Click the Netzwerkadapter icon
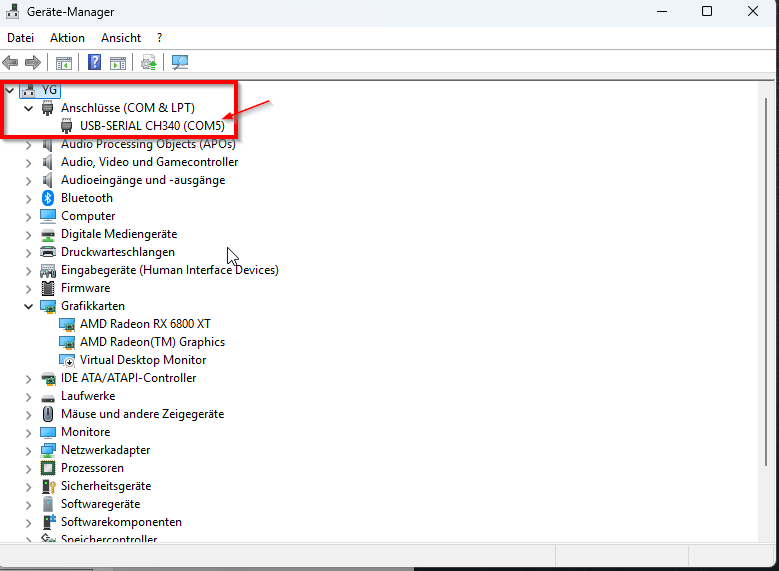This screenshot has width=779, height=571. coord(48,450)
